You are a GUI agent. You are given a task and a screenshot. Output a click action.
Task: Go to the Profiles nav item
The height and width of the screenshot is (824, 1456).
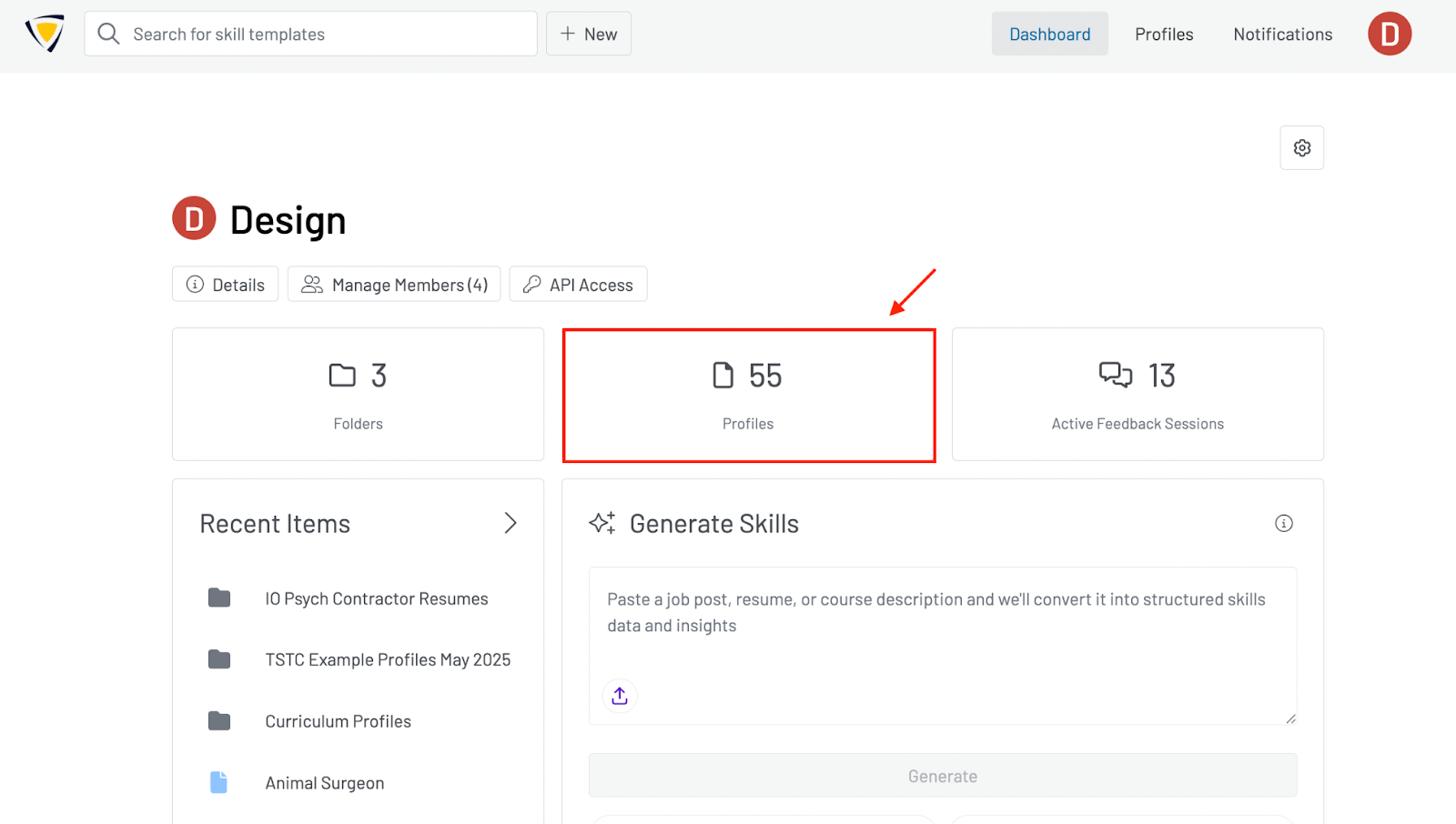pyautogui.click(x=1164, y=34)
